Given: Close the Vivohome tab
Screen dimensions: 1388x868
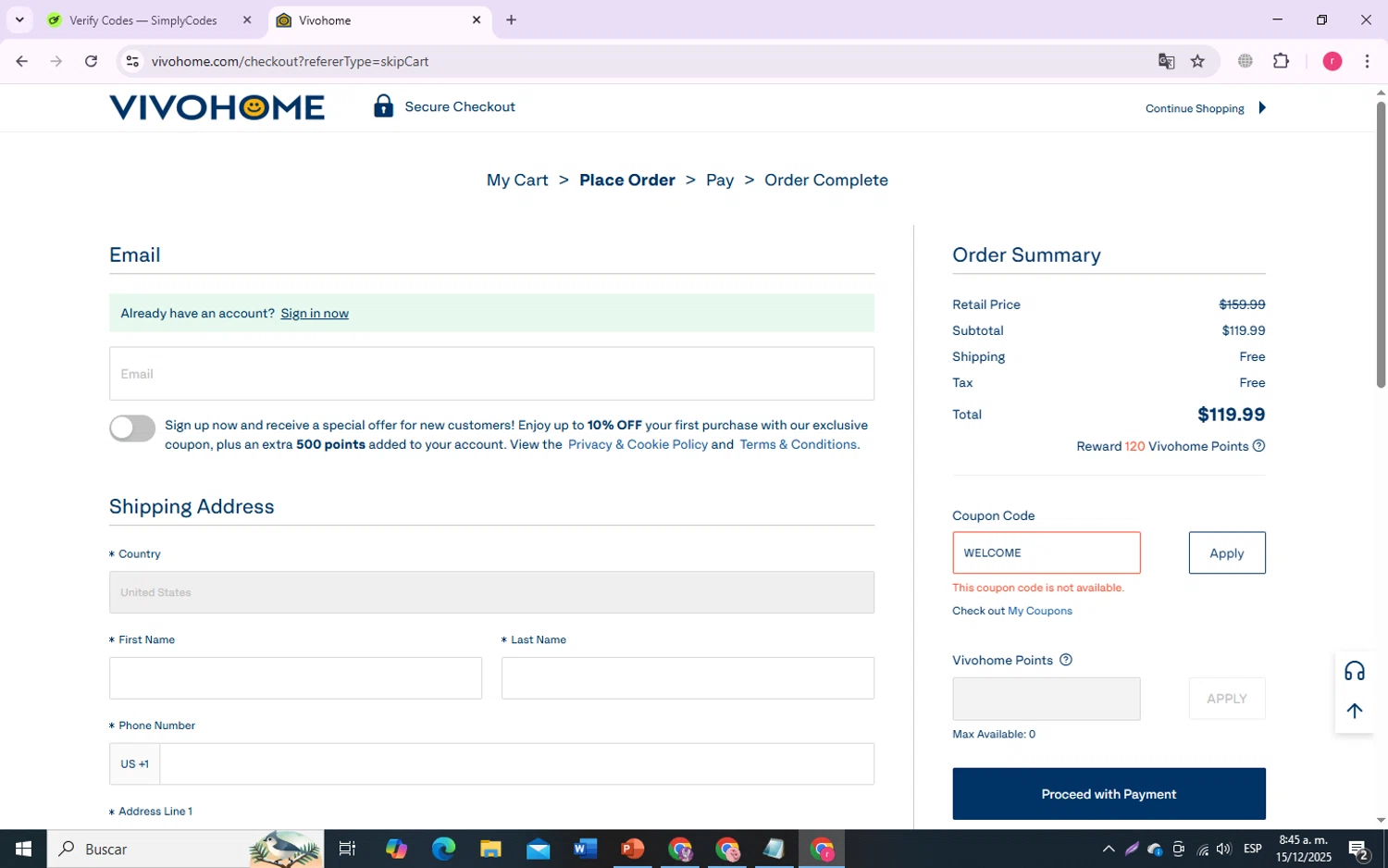Looking at the screenshot, I should click(477, 19).
